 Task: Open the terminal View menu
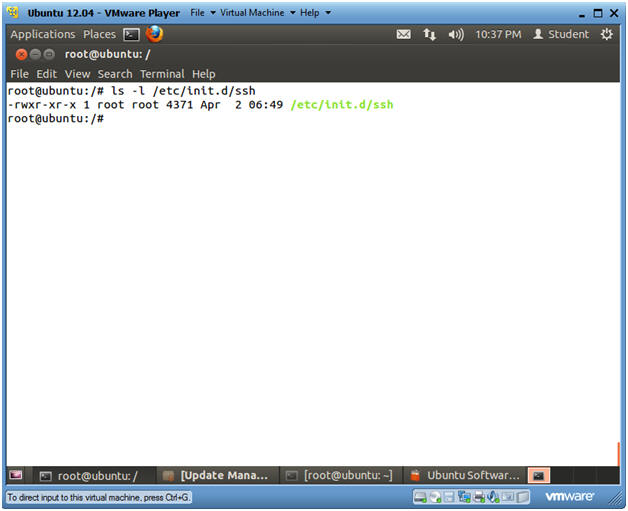[x=77, y=74]
